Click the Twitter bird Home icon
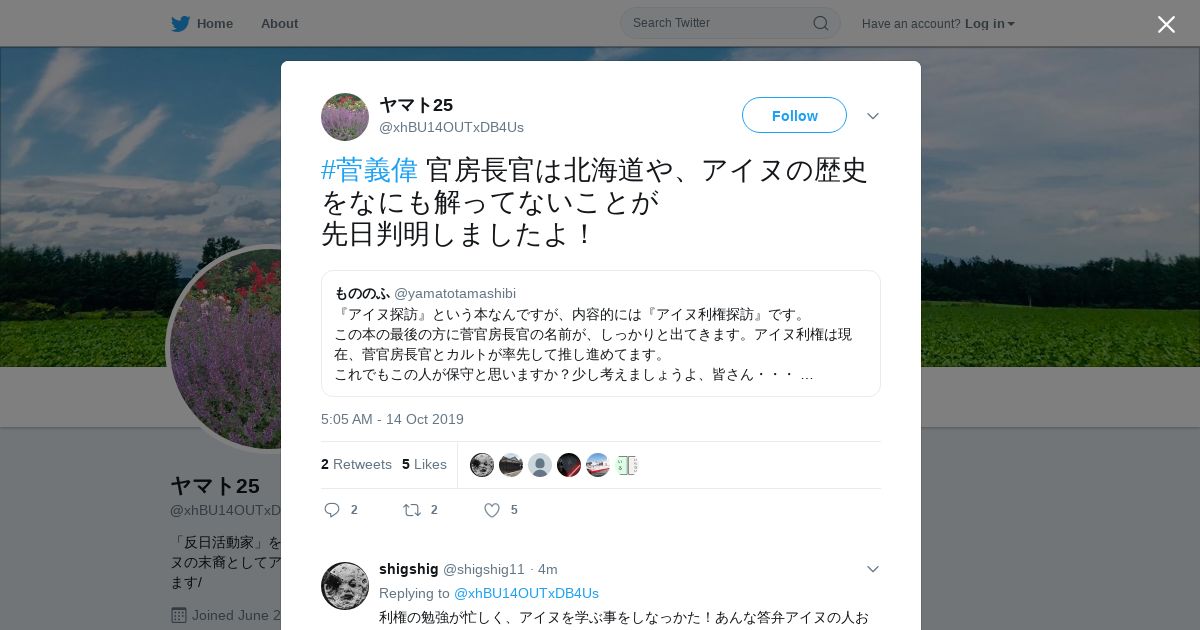1200x630 pixels. click(x=180, y=23)
